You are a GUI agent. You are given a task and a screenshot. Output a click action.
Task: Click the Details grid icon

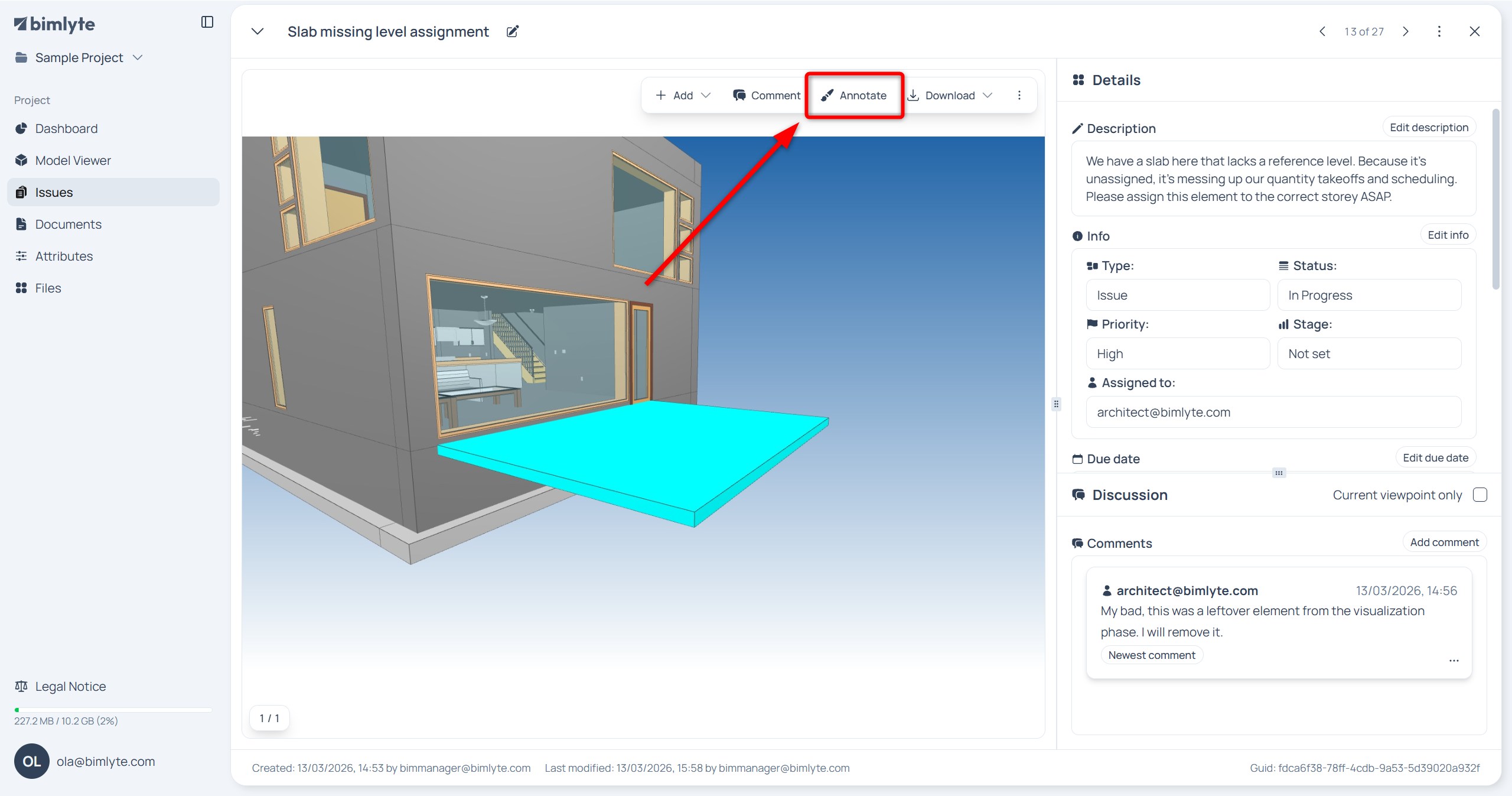(x=1078, y=80)
